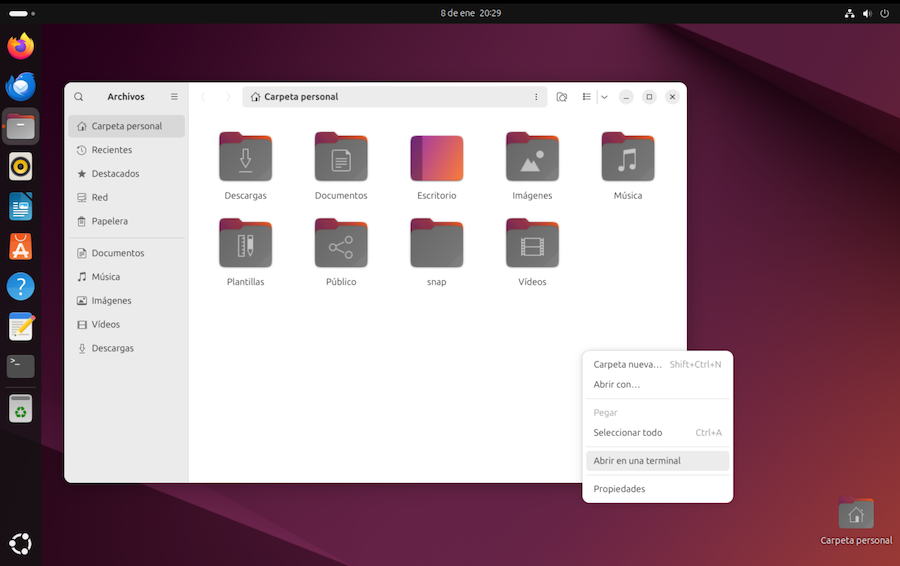
Task: Go to Papelera in the sidebar
Action: 109,221
